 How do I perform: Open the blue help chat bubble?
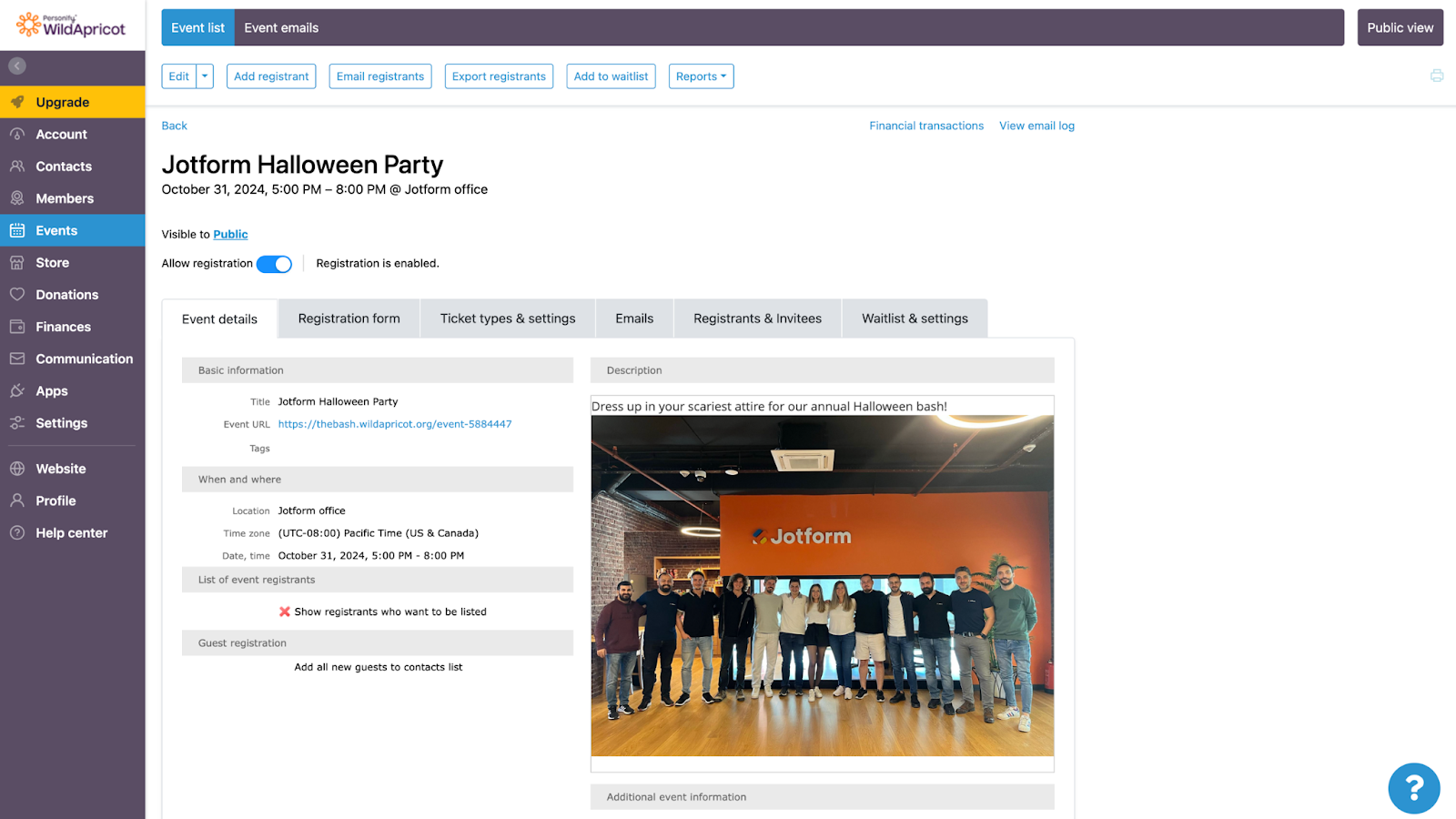pyautogui.click(x=1414, y=788)
